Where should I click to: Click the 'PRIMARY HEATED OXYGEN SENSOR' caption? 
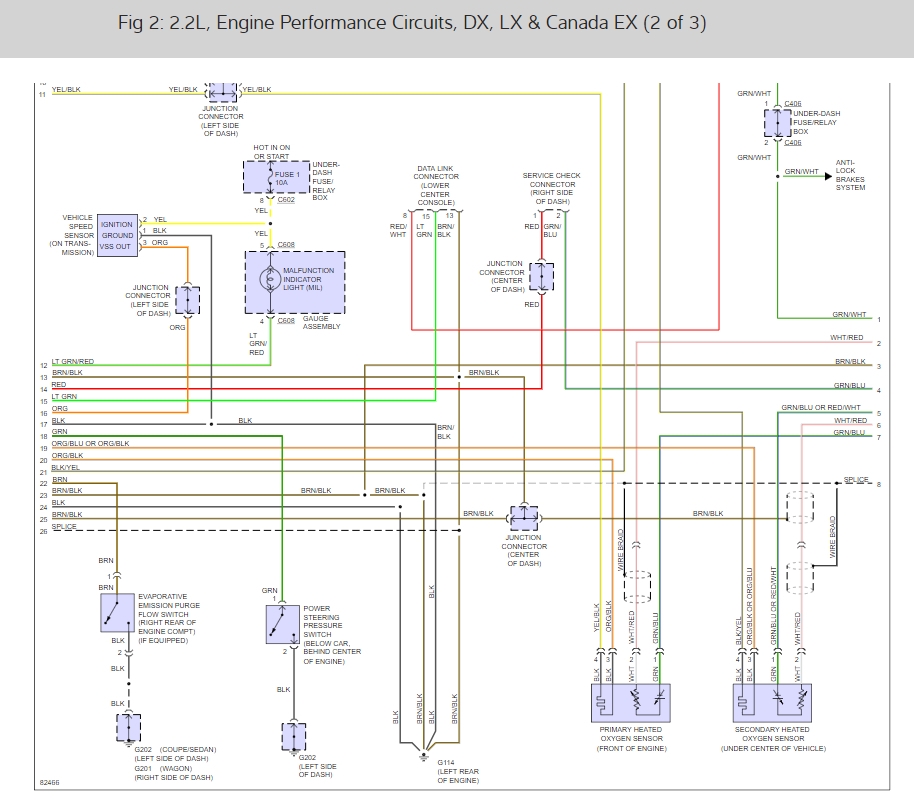[631, 738]
